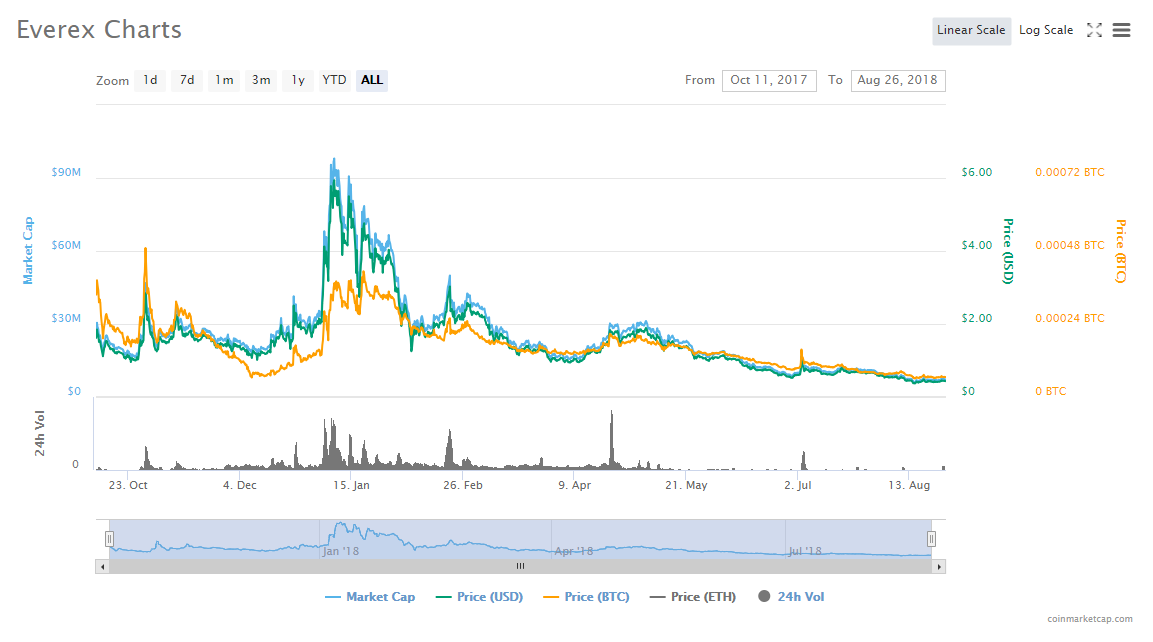Click the Price (BTC) axis title
Screen dimensions: 1153x642
tap(1121, 251)
